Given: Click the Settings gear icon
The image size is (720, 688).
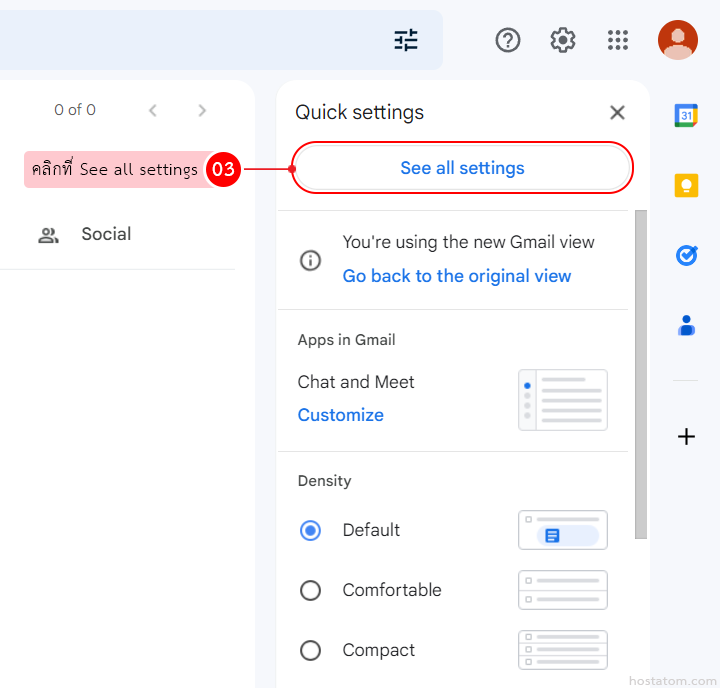Looking at the screenshot, I should pos(563,40).
